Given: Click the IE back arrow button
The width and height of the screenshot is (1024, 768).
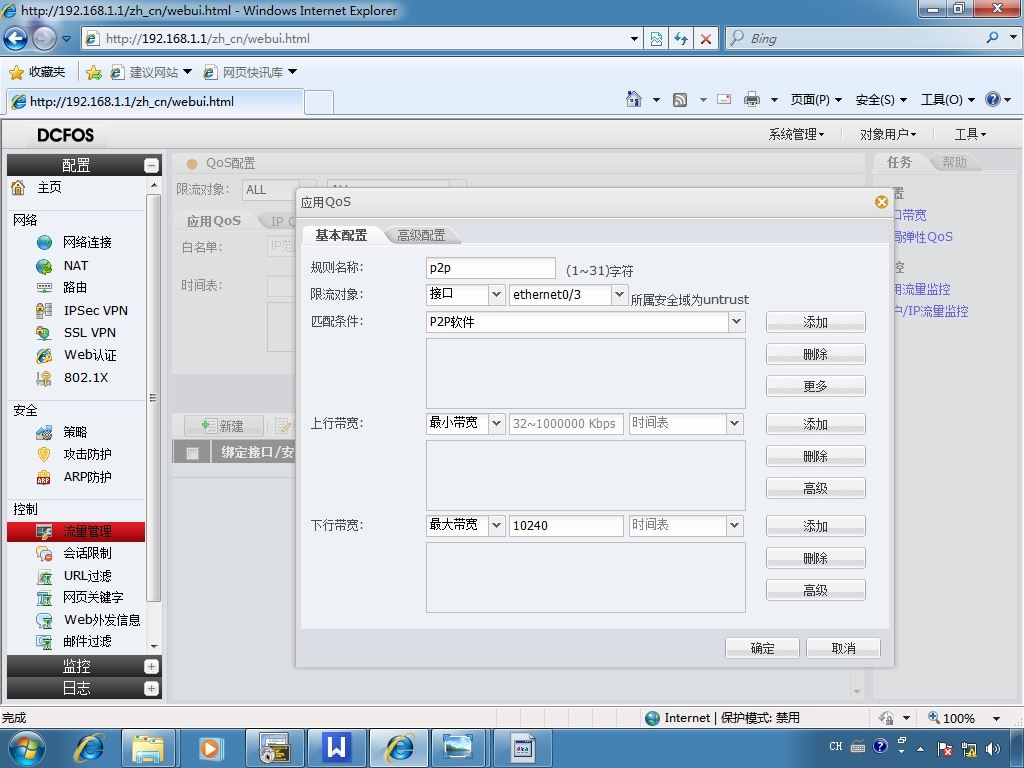Looking at the screenshot, I should [x=16, y=39].
